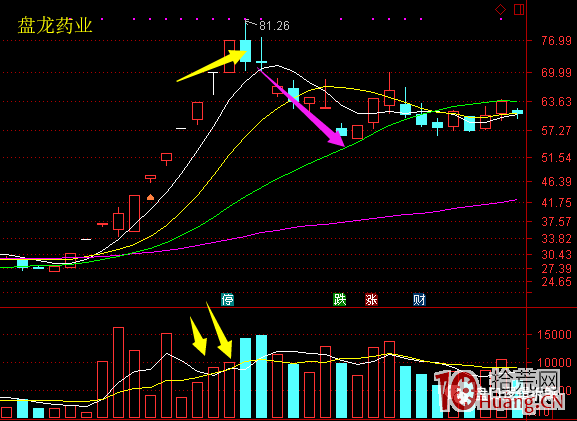Select the 30.43 price axis value
The height and width of the screenshot is (421, 577).
click(x=556, y=254)
